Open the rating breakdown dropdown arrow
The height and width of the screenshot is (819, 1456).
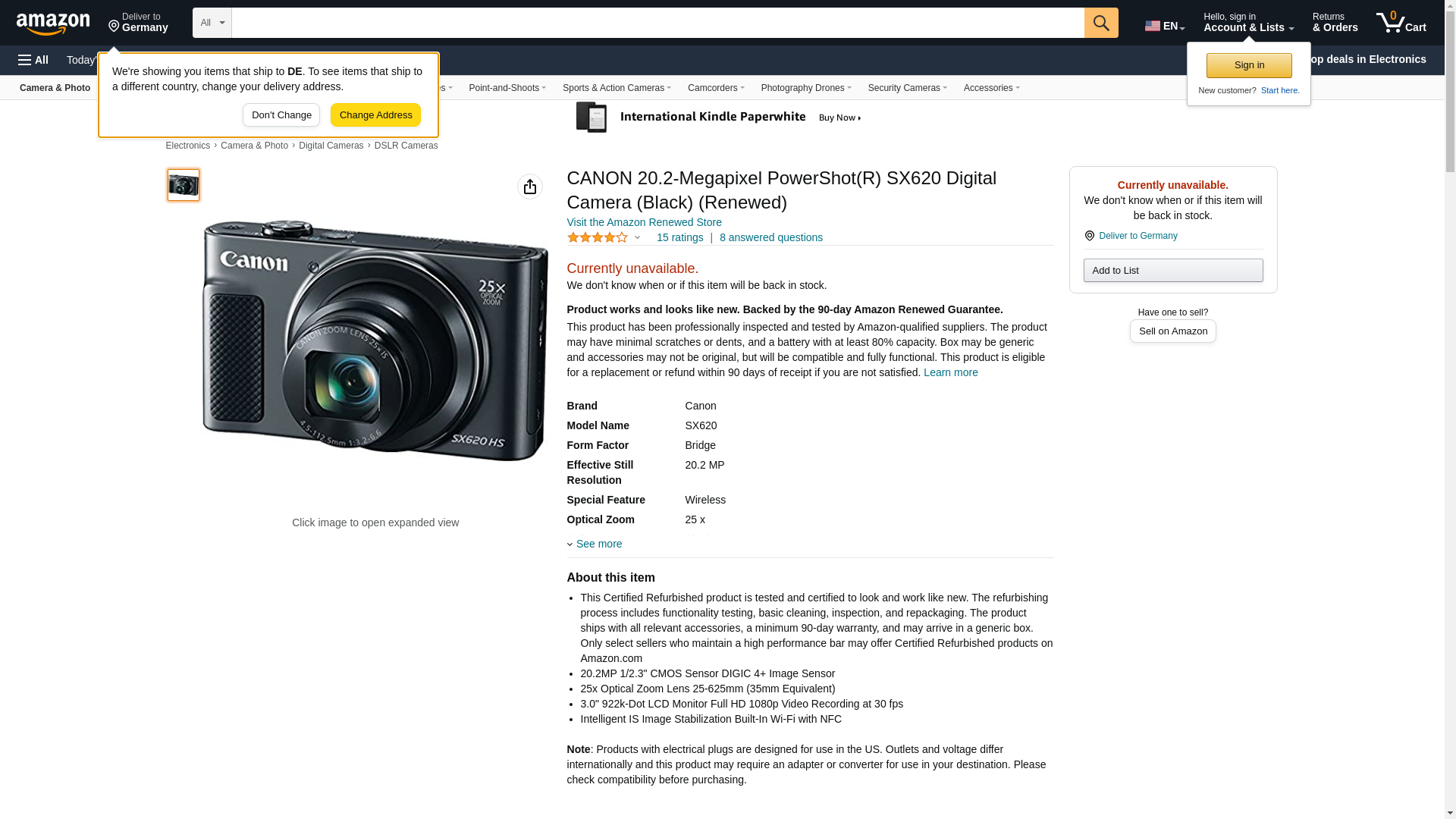pos(637,238)
